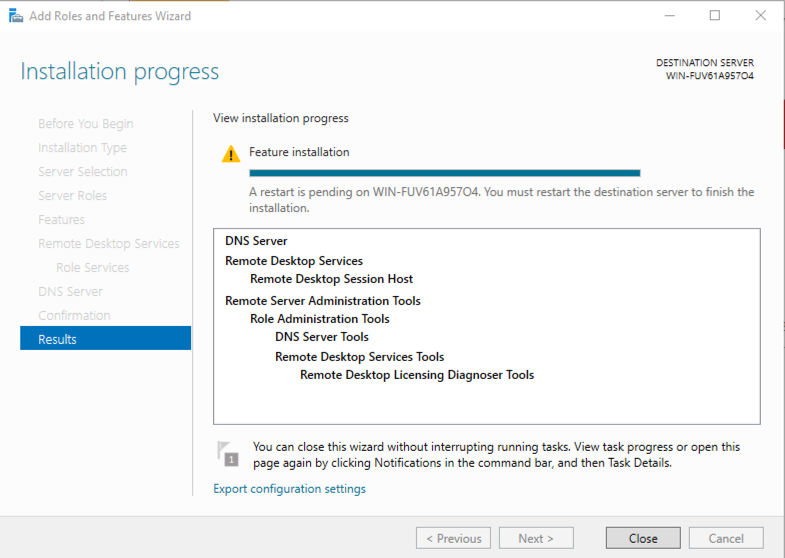The image size is (785, 558).
Task: Maximize the wizard window
Action: pos(715,16)
